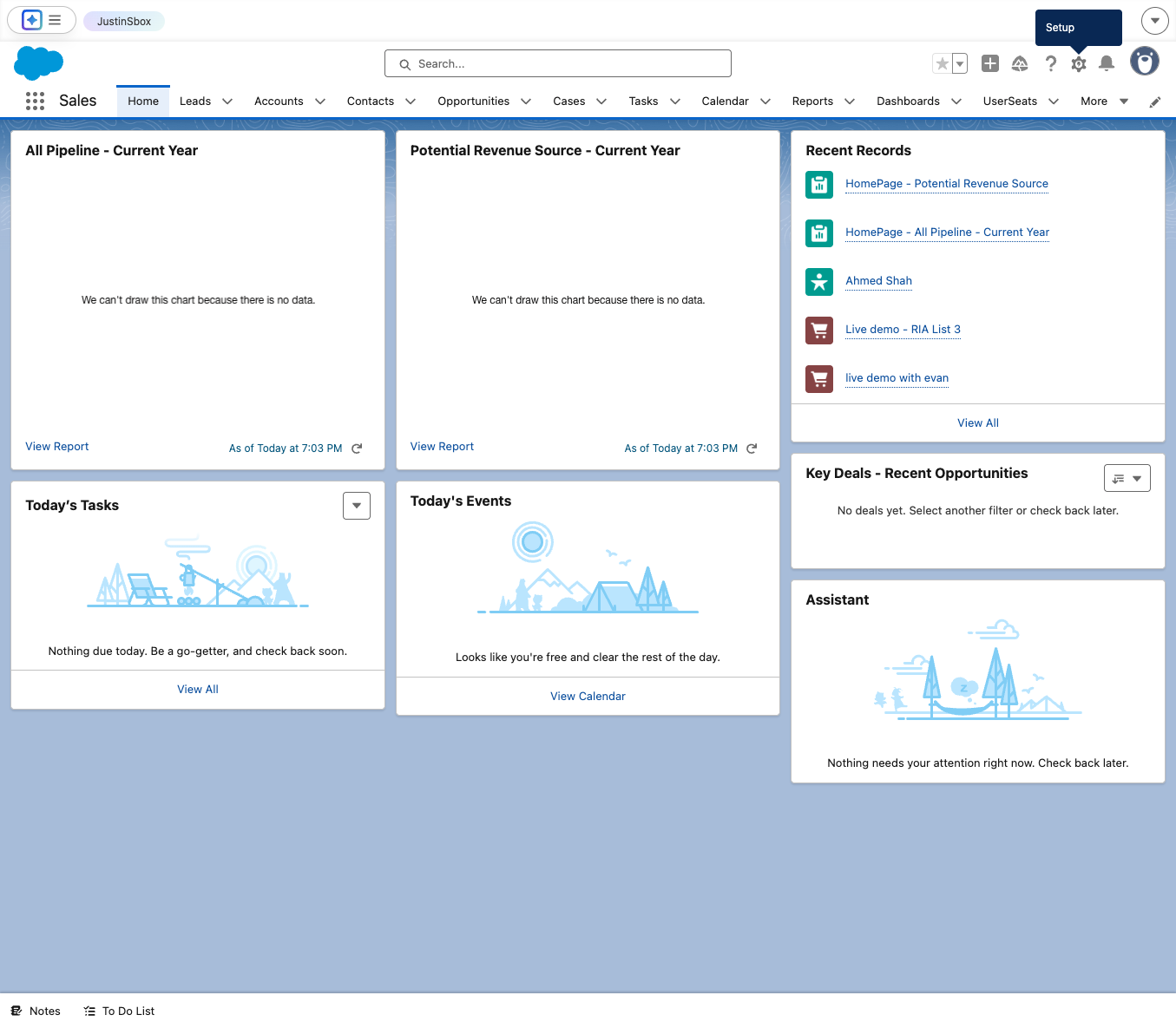The width and height of the screenshot is (1176, 1028).
Task: Open the circled dropdown arrow at top right
Action: click(1155, 20)
